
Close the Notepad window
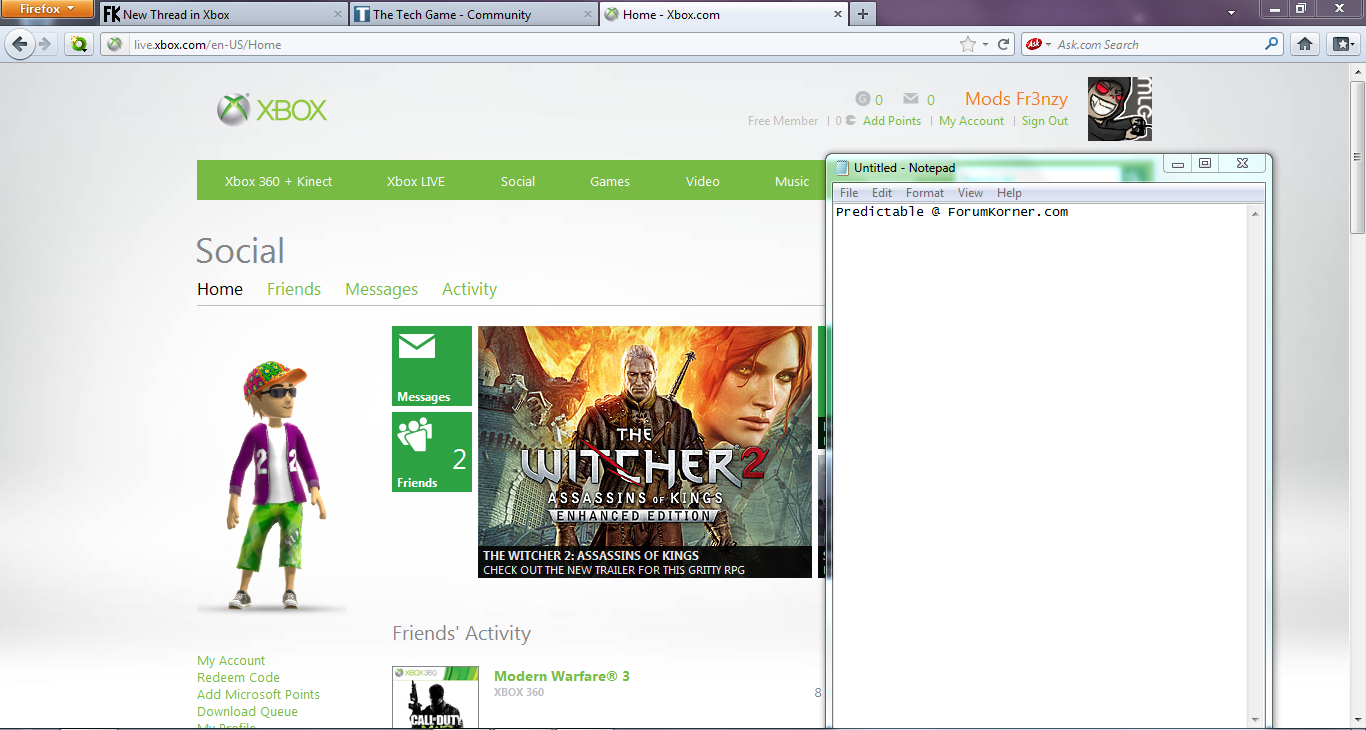coord(1242,164)
